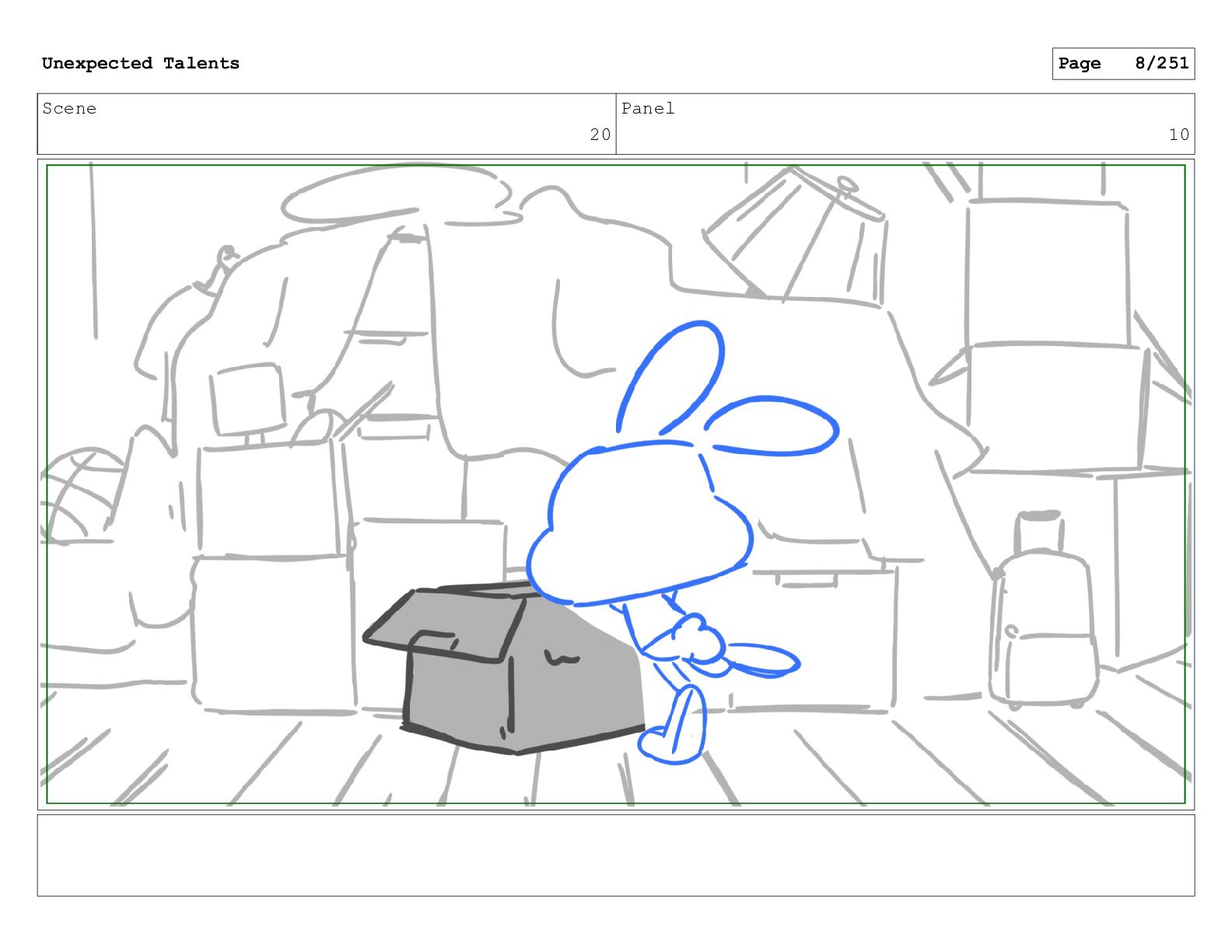Click the 'Unexpected Talents' title text

click(x=141, y=63)
